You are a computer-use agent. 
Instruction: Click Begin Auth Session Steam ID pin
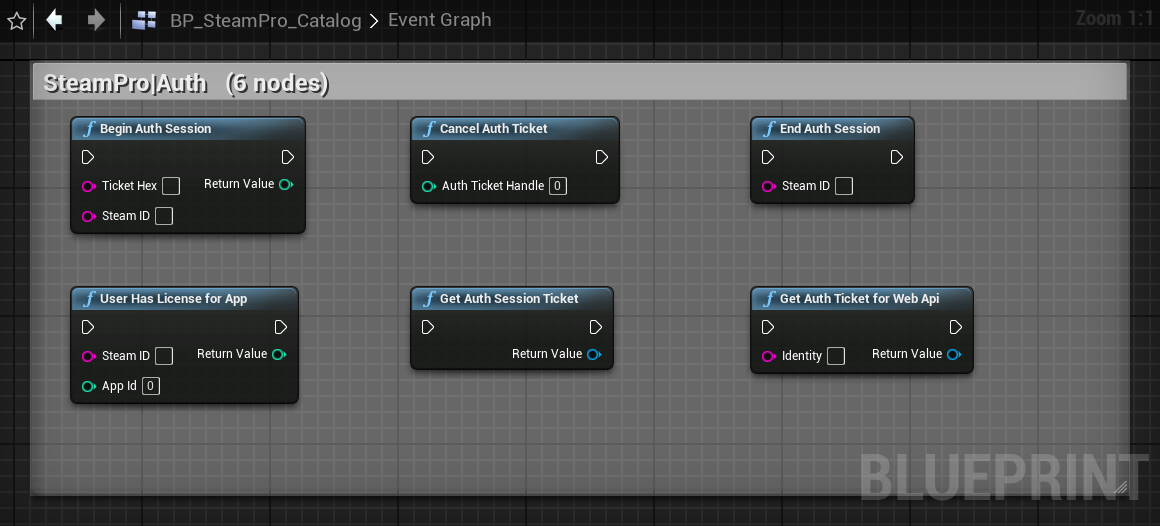click(89, 216)
